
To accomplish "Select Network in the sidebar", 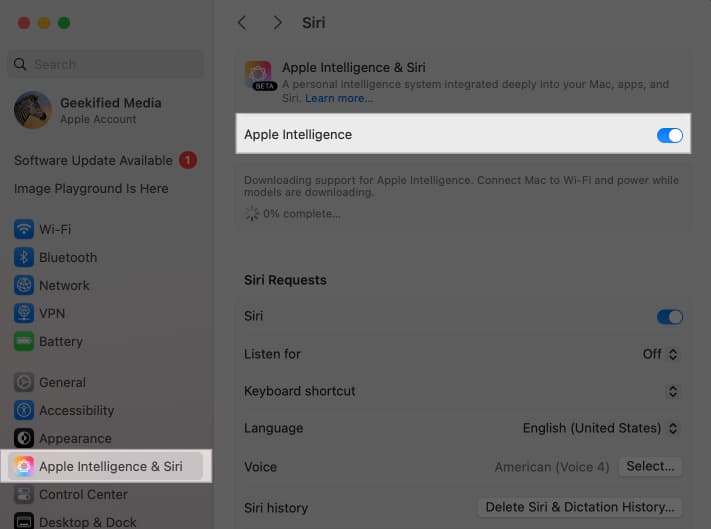I will [x=64, y=286].
